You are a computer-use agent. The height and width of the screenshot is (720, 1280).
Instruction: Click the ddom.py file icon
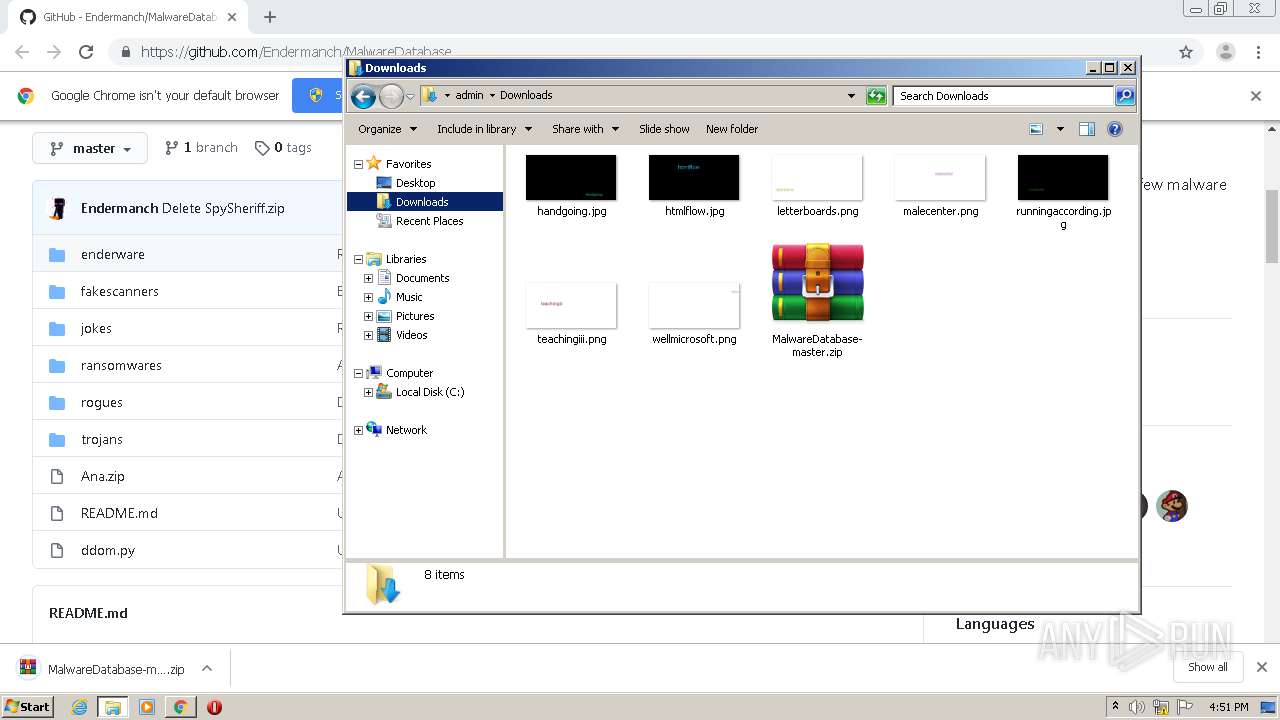(x=57, y=550)
